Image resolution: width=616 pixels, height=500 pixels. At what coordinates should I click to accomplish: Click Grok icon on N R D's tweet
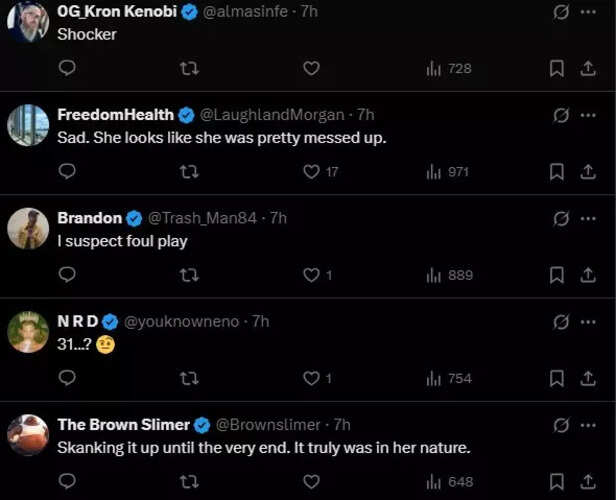pos(561,322)
